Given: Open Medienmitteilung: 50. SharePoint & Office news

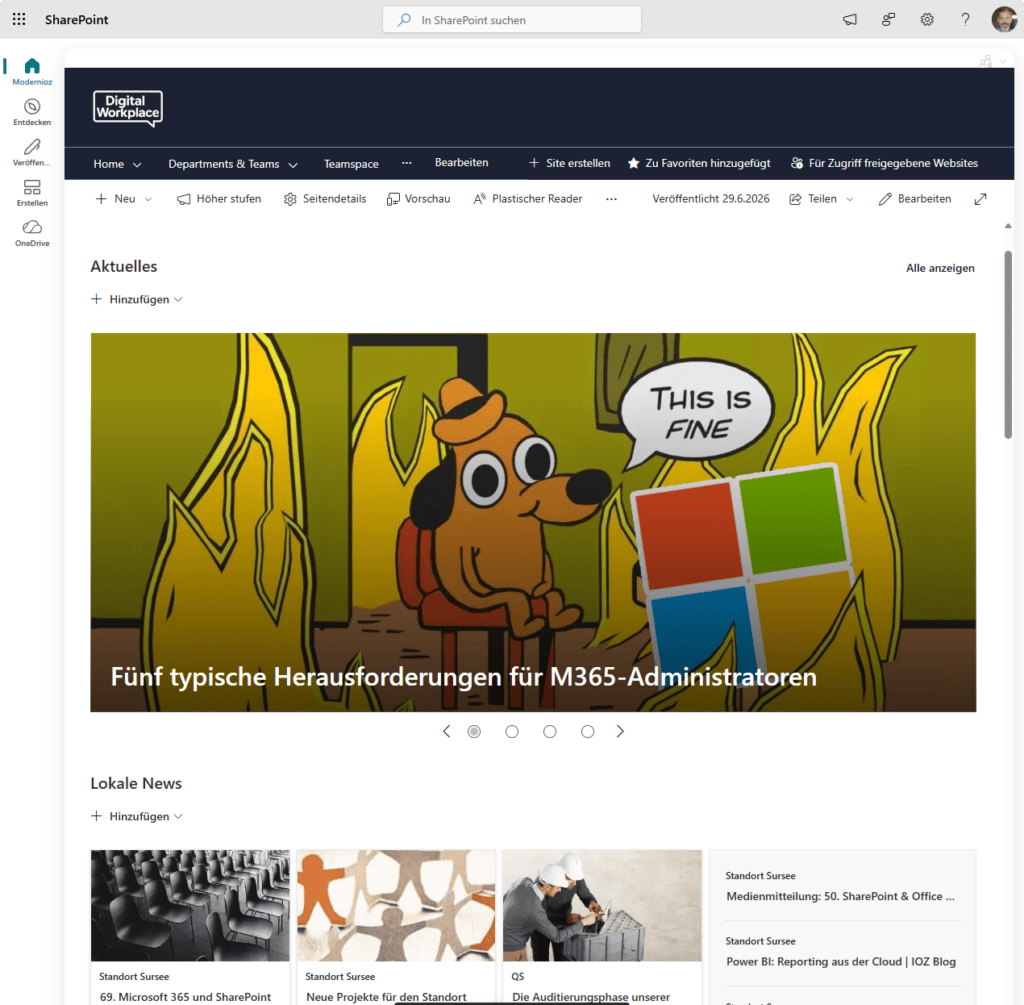Looking at the screenshot, I should pos(840,896).
